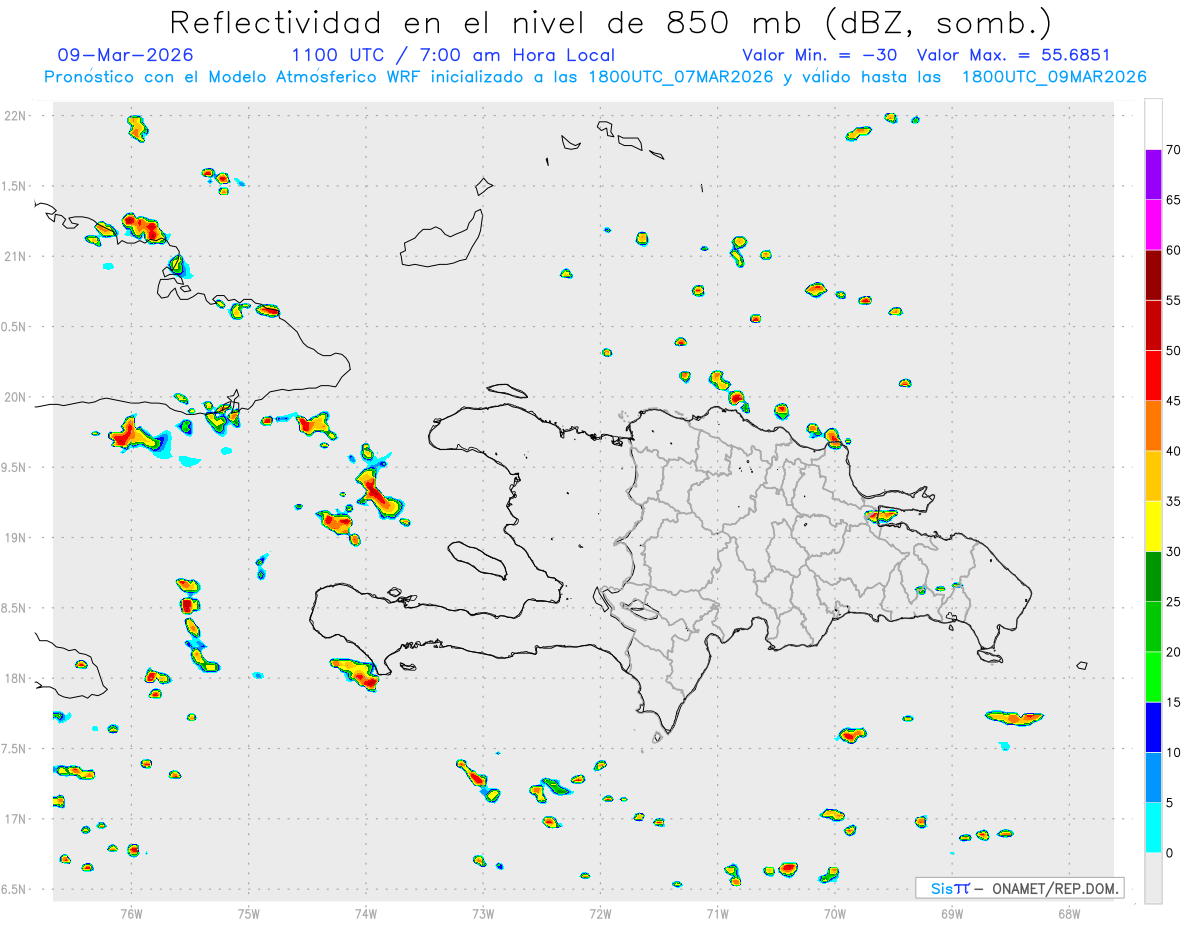Click the magenta 60-65 dBZ colour band
Screen dimensions: 1200x927
click(1154, 225)
